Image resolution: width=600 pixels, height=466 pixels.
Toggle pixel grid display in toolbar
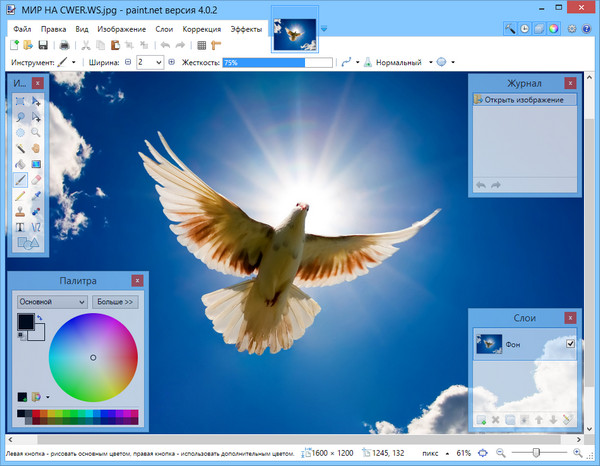(201, 45)
